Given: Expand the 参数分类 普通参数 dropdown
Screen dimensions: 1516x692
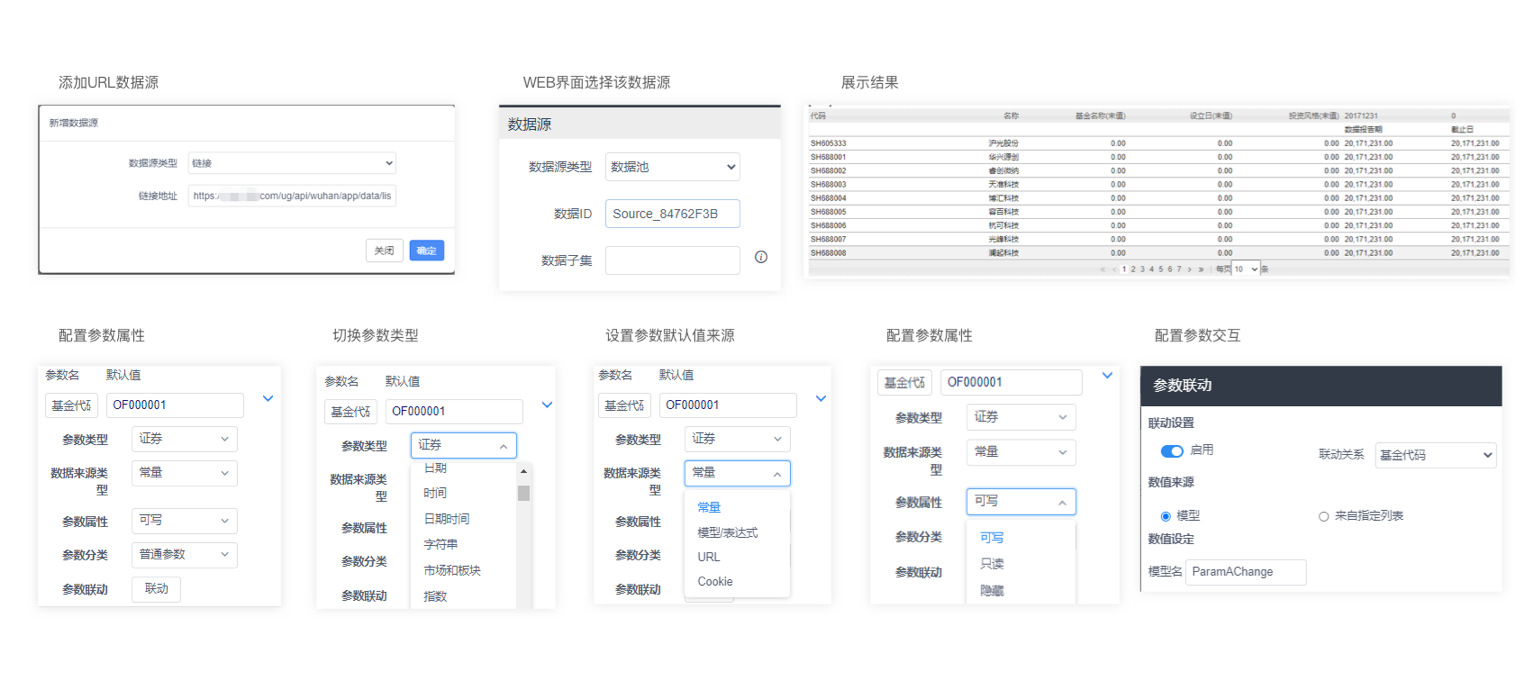Looking at the screenshot, I should pos(184,554).
